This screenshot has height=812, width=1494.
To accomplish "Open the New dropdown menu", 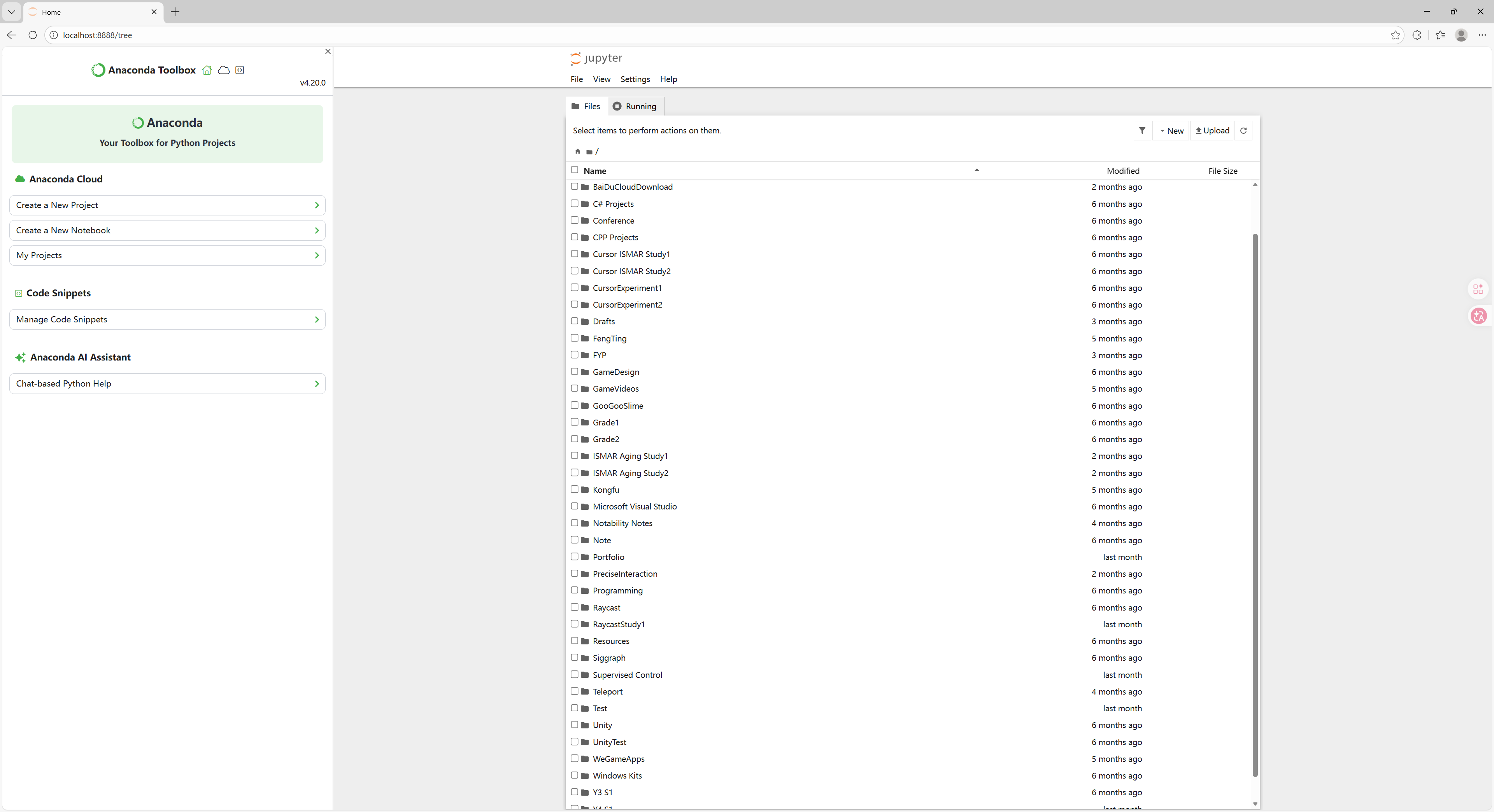I will point(1171,130).
